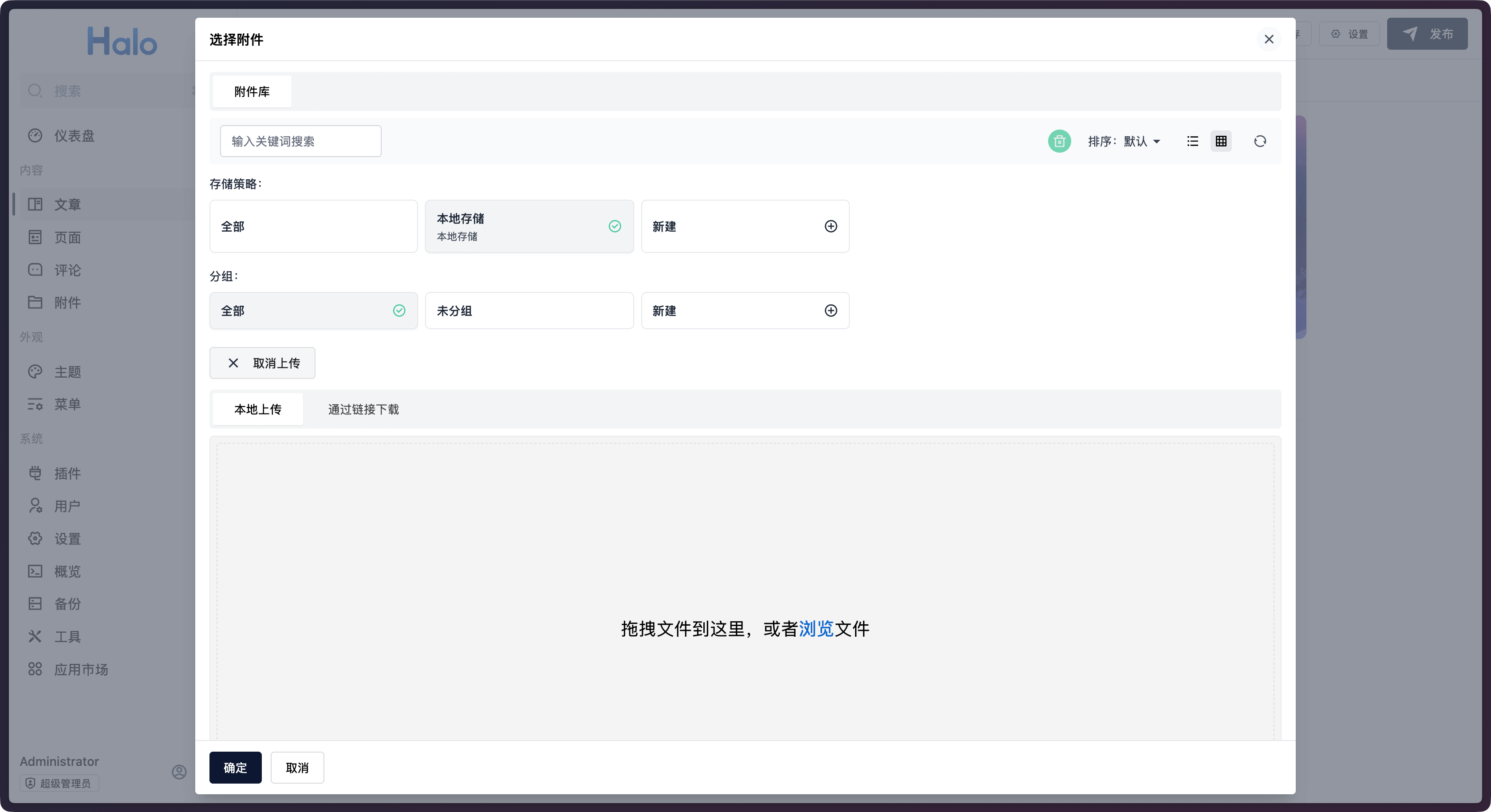Viewport: 1491px width, 812px height.
Task: Select the 主题 (themes) sidebar icon
Action: 67,371
